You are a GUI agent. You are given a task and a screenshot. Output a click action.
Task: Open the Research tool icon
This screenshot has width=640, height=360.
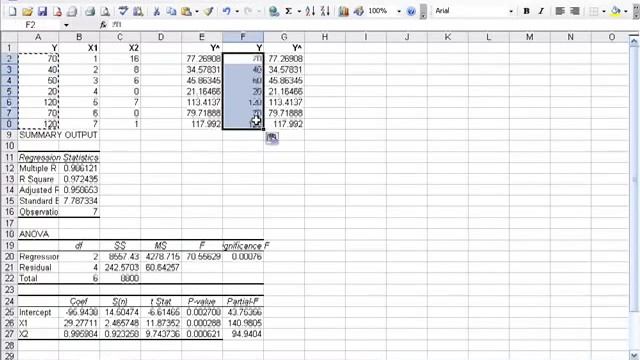click(x=138, y=11)
